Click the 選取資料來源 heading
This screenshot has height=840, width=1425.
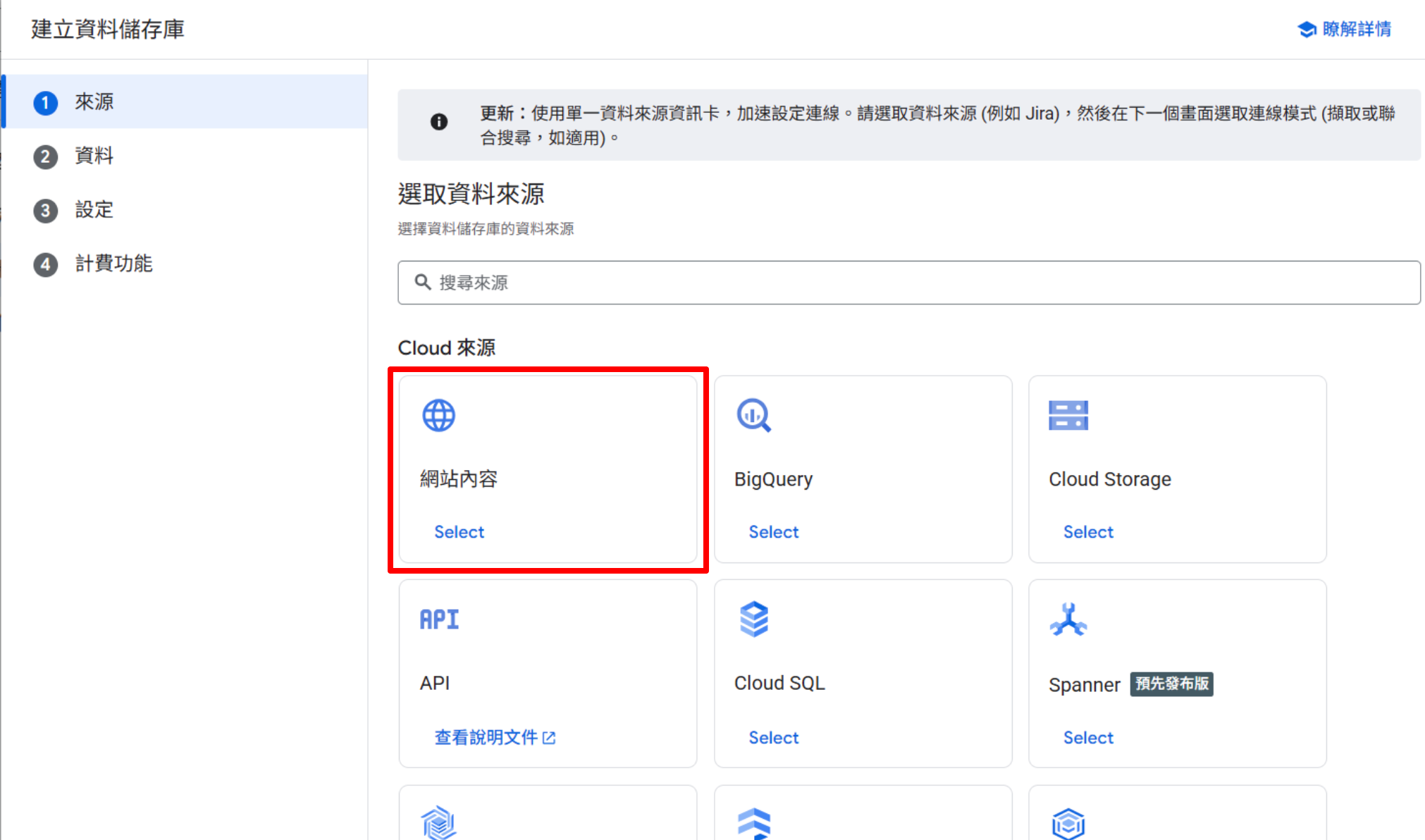coord(471,194)
